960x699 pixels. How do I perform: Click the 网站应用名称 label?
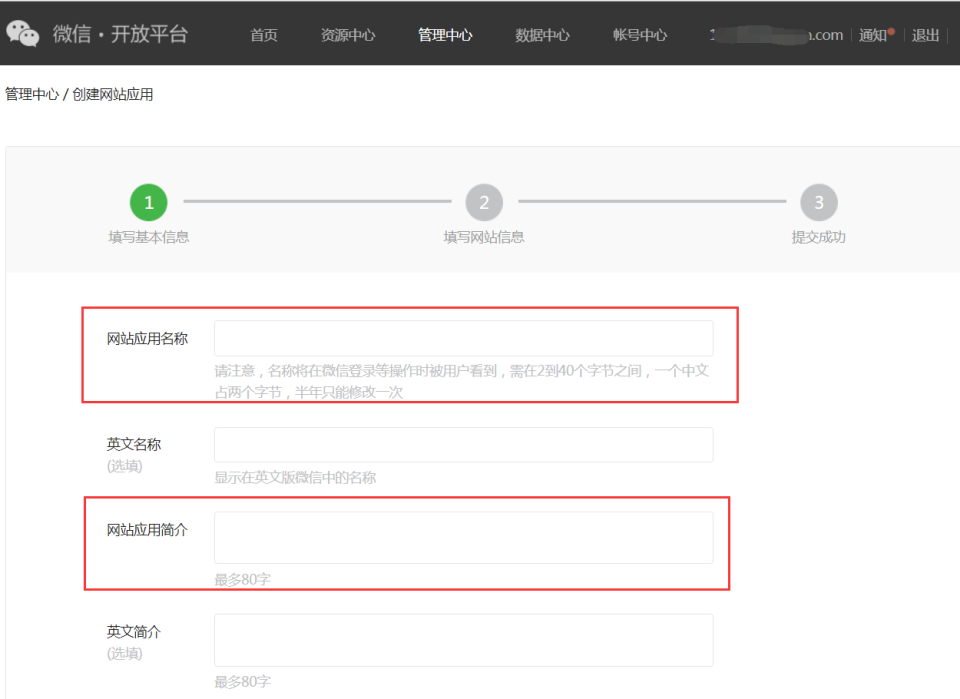147,338
